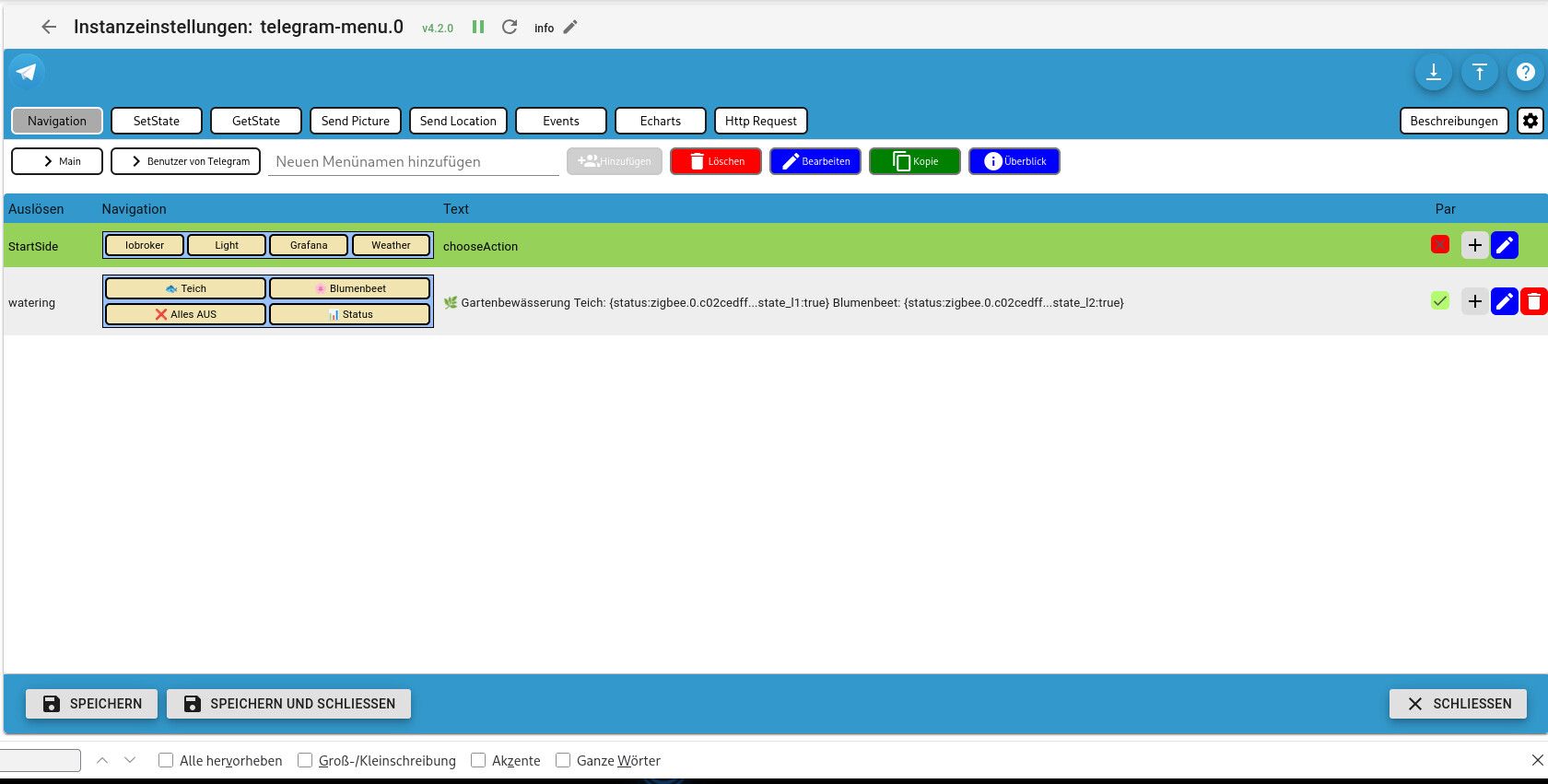Switch to the SetState tab
Screen dimensions: 1548x784
click(157, 121)
